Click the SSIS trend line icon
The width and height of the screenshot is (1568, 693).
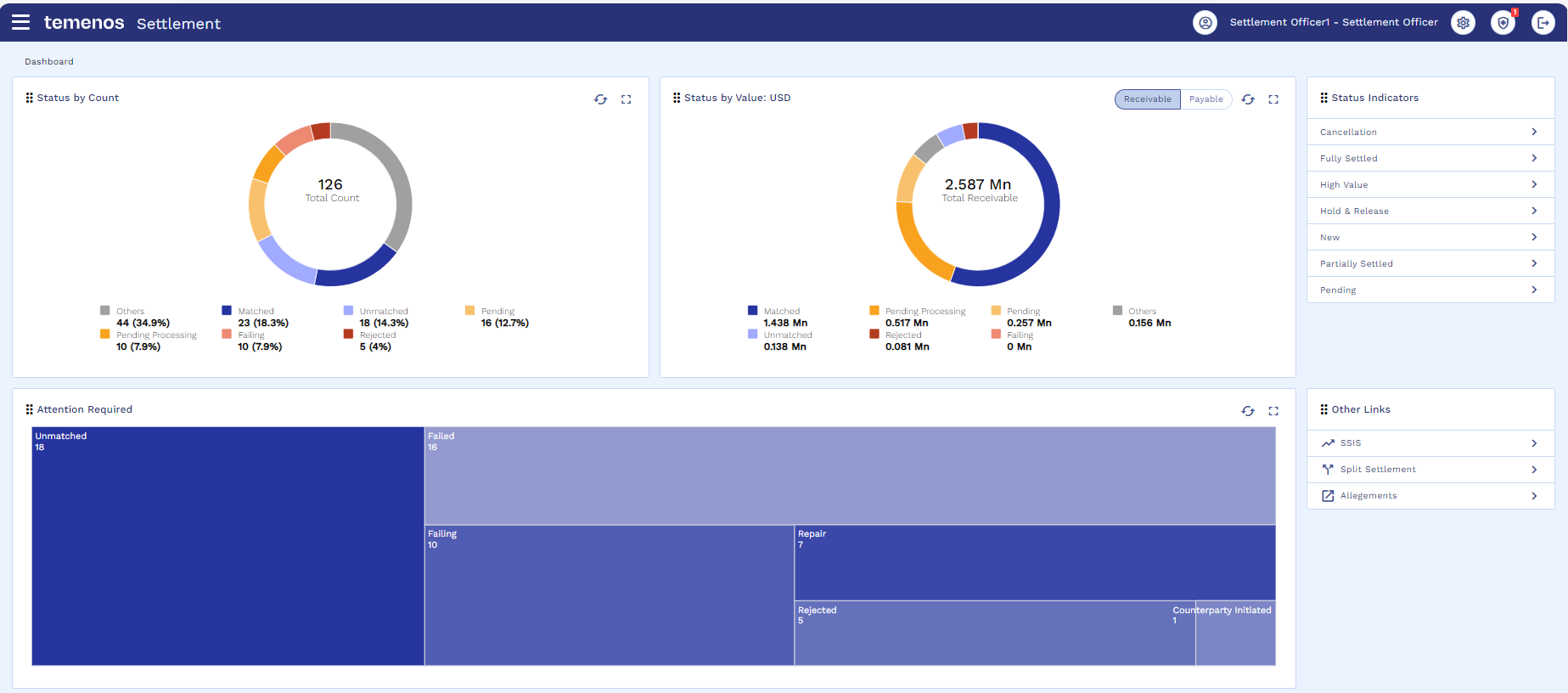click(1328, 443)
